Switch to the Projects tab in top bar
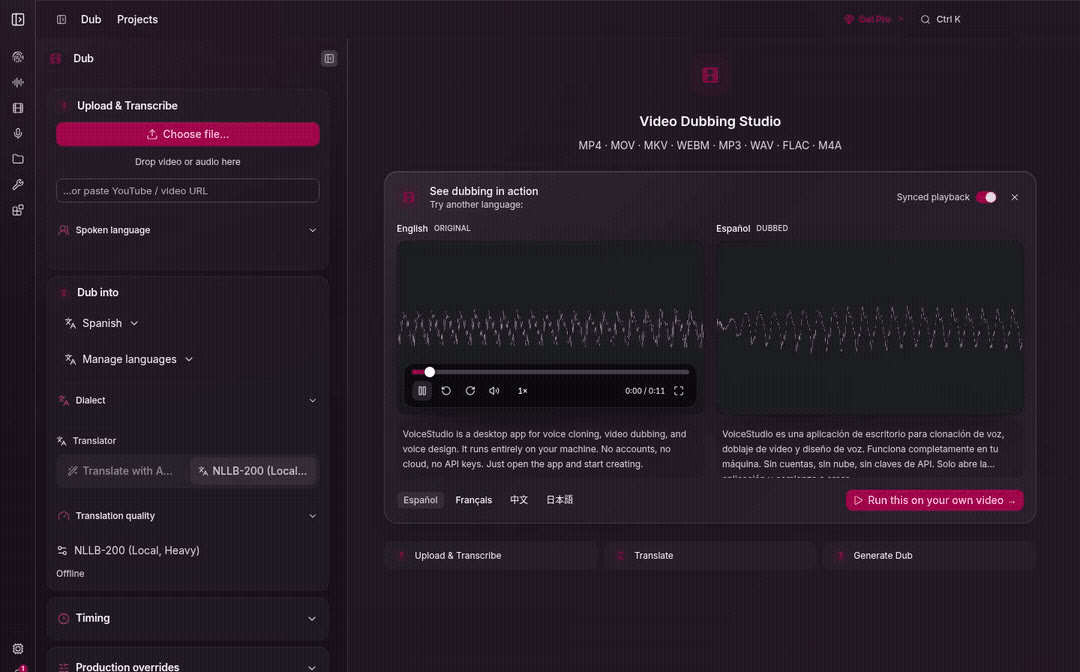Viewport: 1080px width, 672px height. (137, 19)
